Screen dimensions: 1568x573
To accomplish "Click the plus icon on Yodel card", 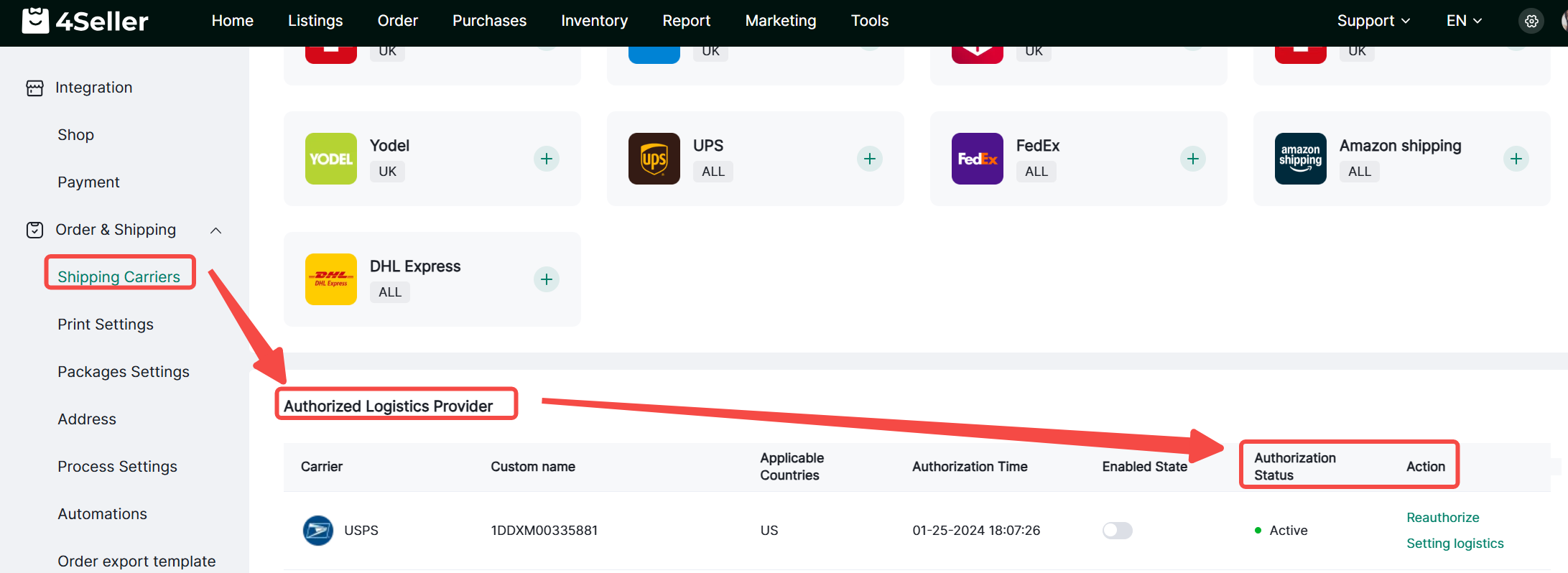I will [x=546, y=159].
